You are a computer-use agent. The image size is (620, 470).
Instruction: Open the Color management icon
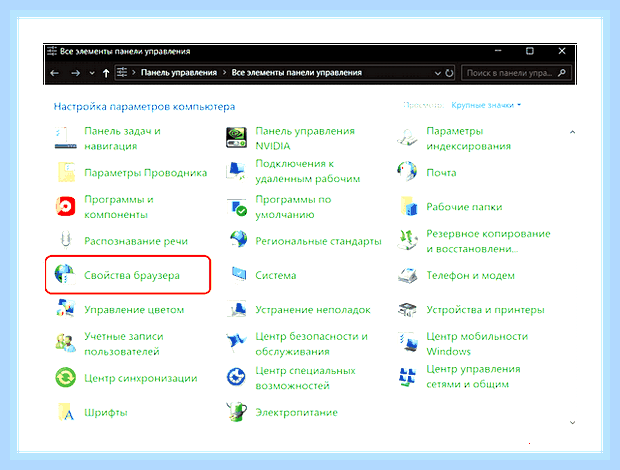coord(66,309)
